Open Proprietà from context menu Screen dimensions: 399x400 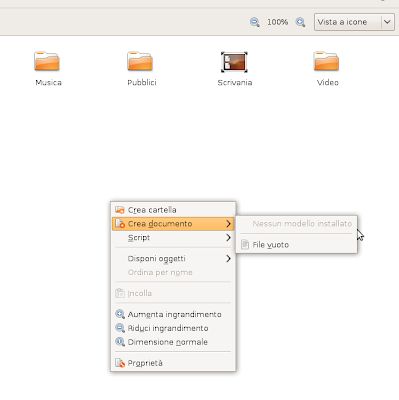click(x=173, y=363)
